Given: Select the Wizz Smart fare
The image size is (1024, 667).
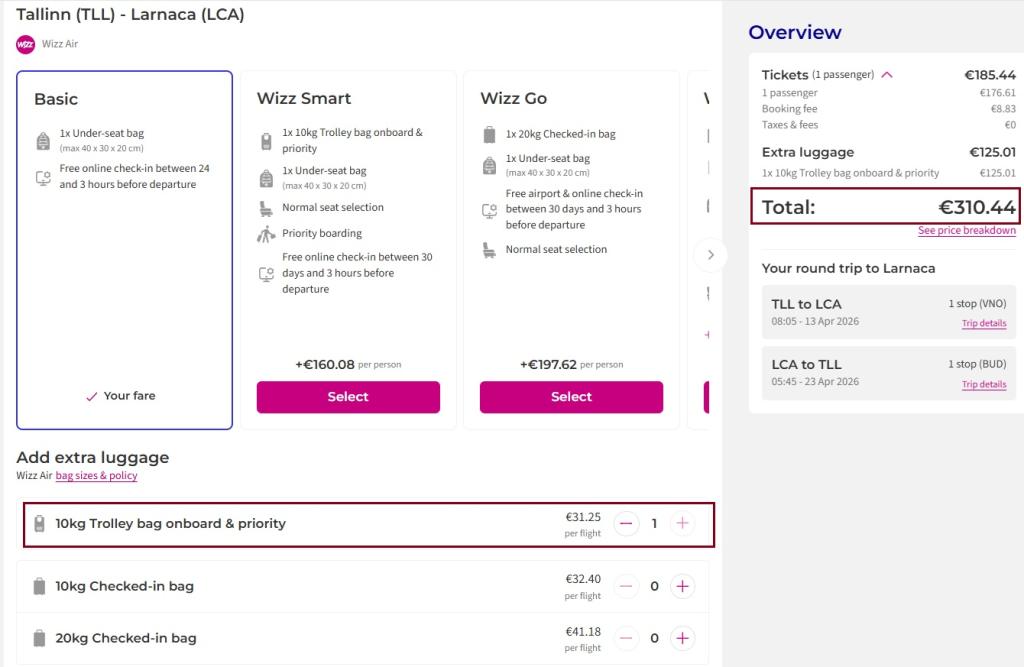Looking at the screenshot, I should tap(348, 397).
